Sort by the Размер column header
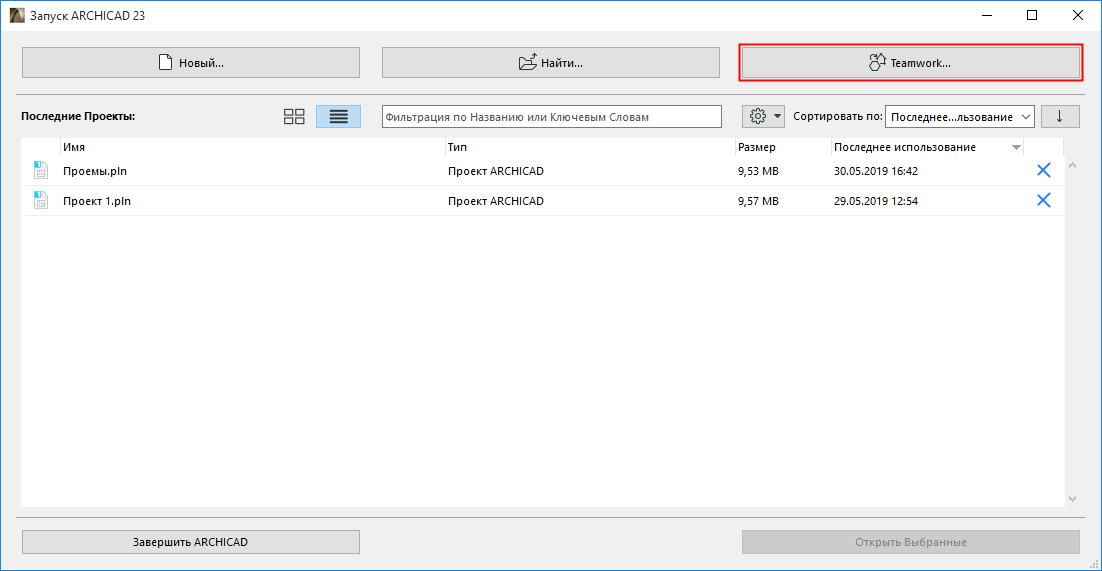This screenshot has width=1102, height=571. point(782,148)
